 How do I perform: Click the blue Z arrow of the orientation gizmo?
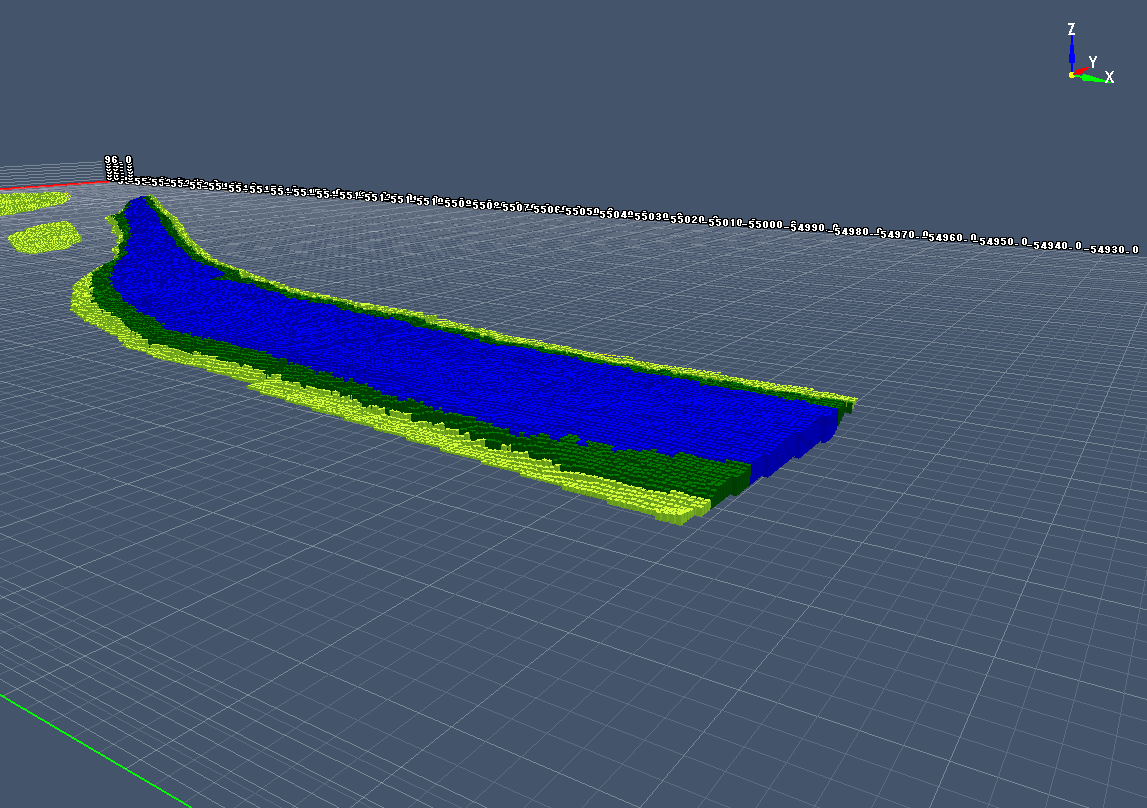(x=1072, y=54)
